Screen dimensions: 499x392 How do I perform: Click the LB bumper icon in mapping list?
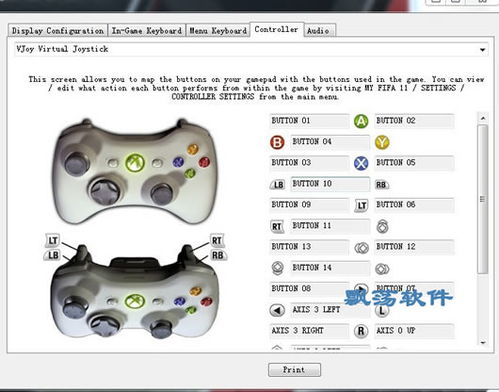tap(277, 184)
